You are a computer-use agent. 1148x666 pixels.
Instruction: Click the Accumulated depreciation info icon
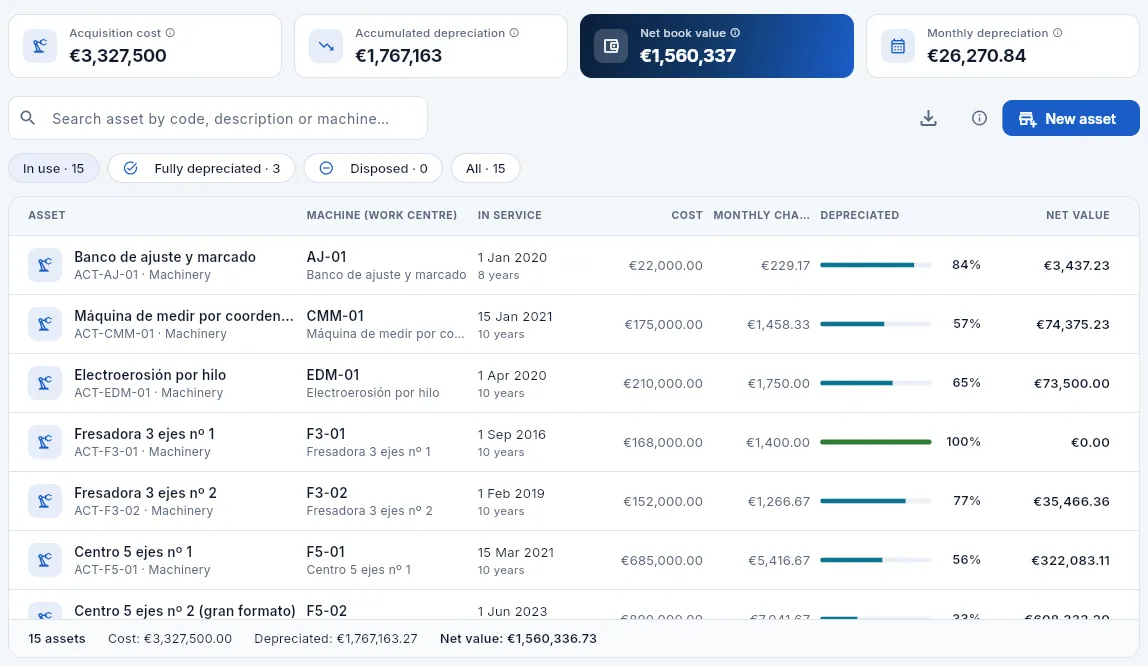514,33
